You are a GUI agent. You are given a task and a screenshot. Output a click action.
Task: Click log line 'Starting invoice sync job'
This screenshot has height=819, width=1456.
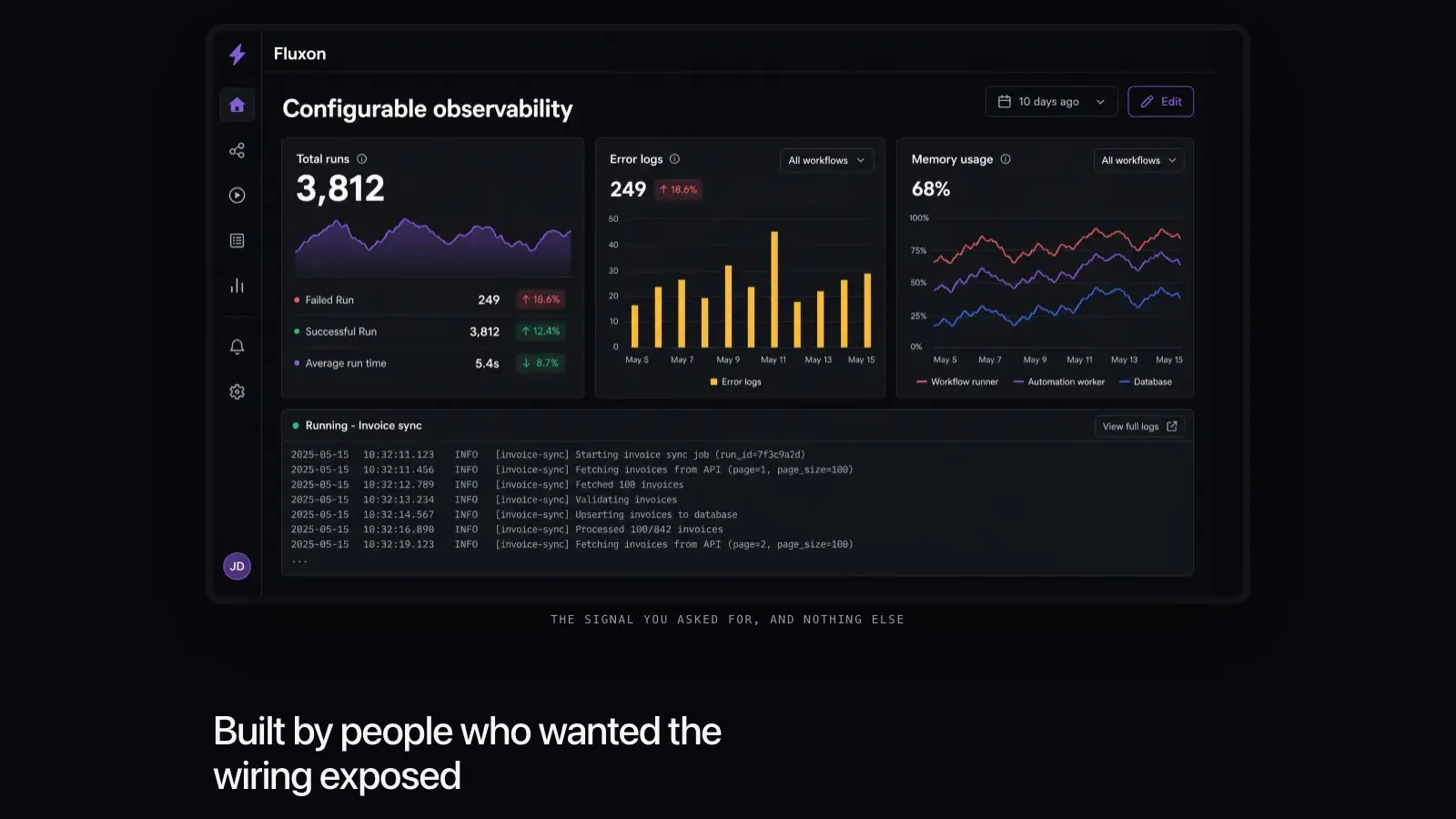click(548, 455)
